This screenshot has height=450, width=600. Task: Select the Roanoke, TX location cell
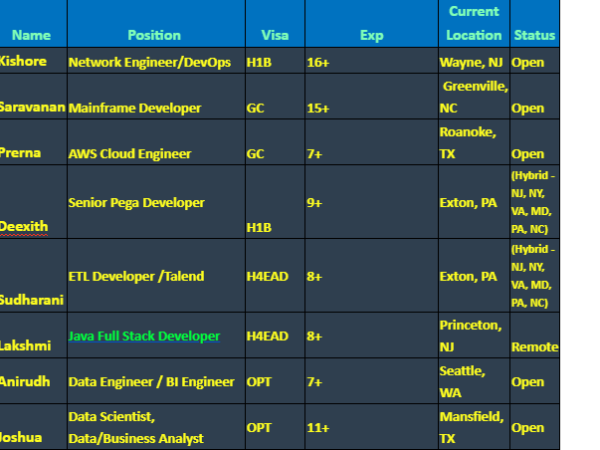coord(474,142)
